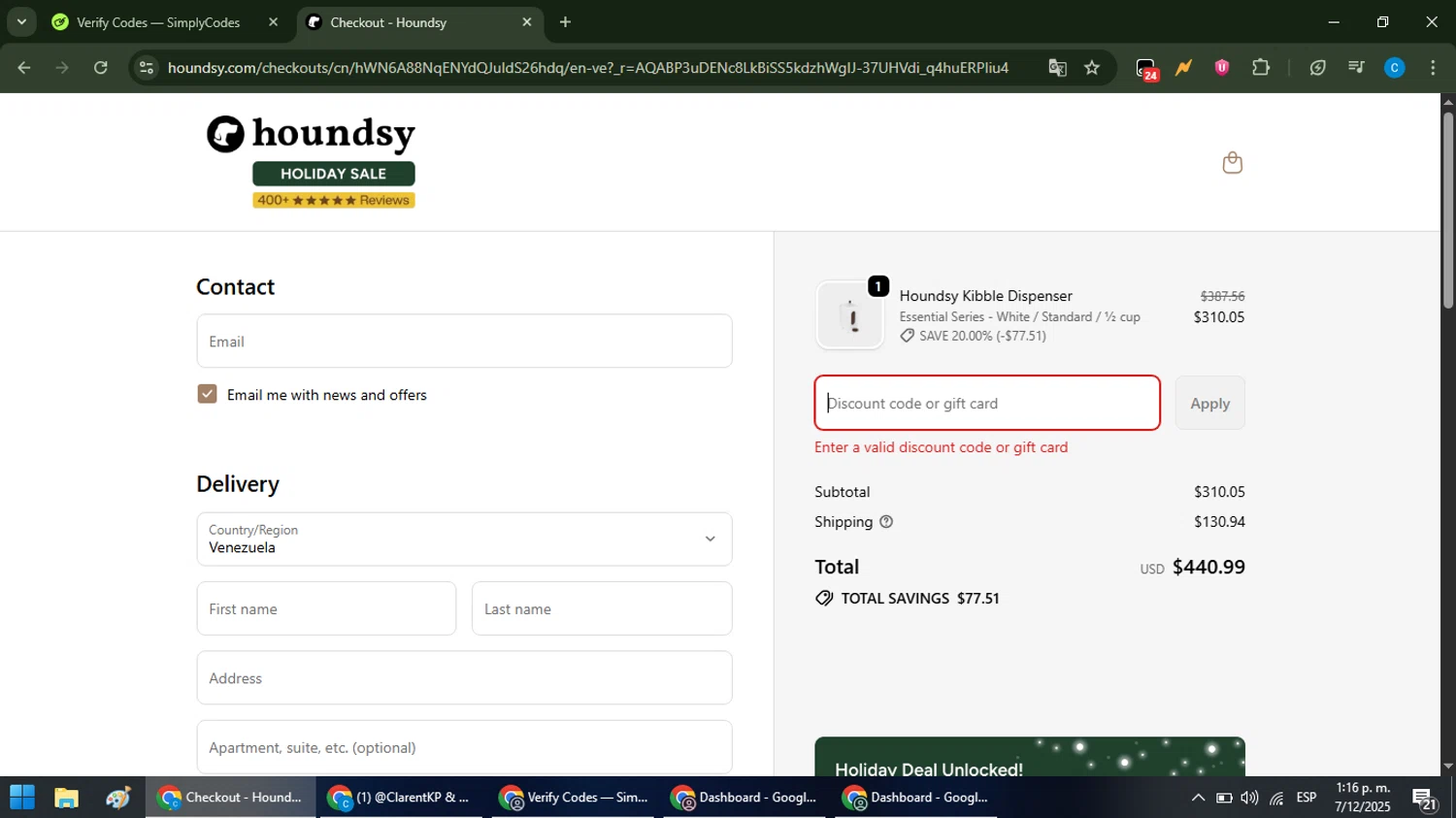The image size is (1456, 818).
Task: Click the browser address bar URL
Action: (x=588, y=68)
